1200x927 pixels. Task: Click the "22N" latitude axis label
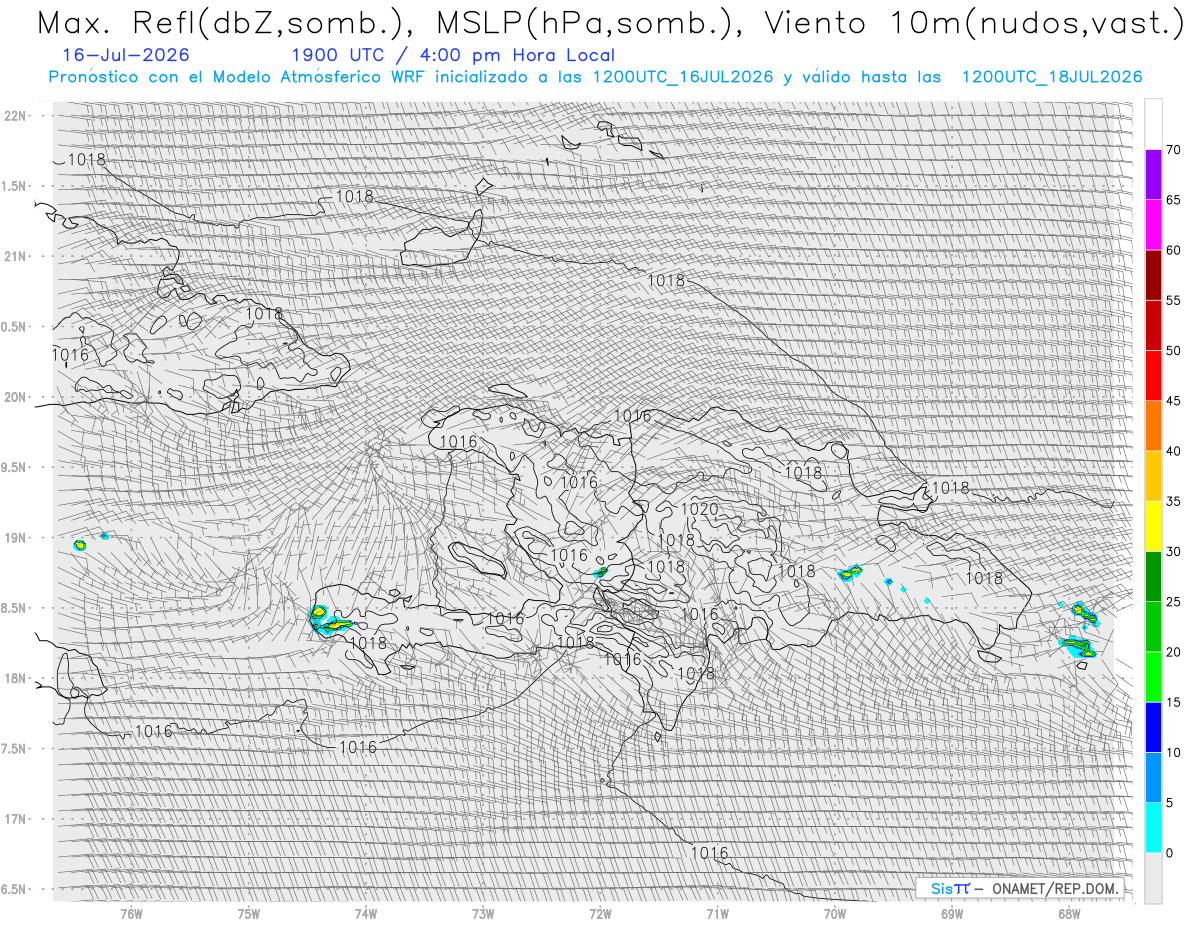tap(17, 115)
